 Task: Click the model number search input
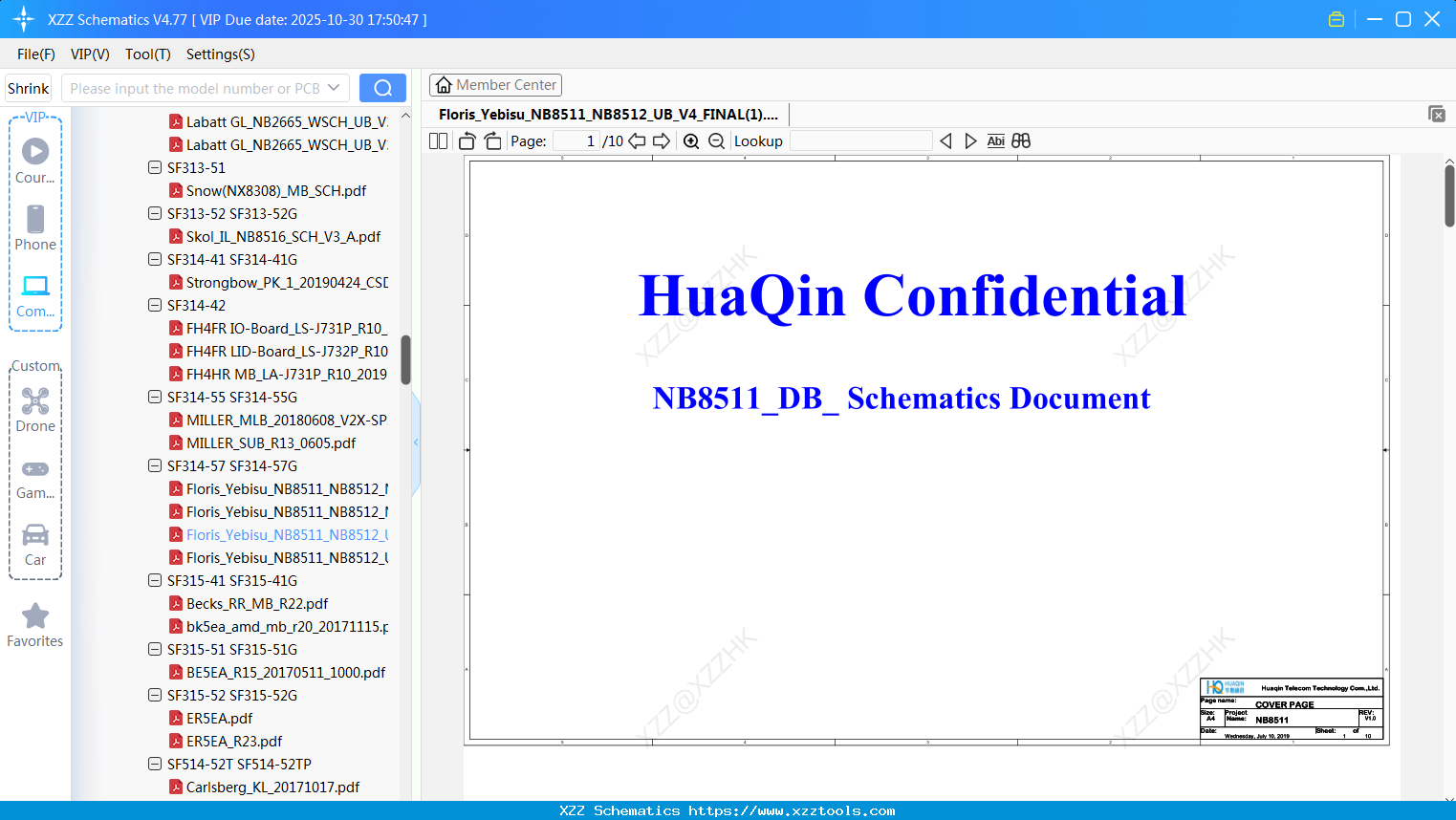195,88
